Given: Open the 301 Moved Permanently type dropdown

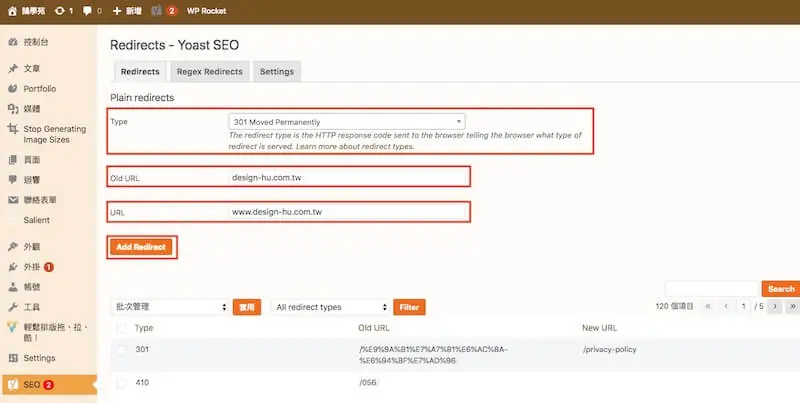Looking at the screenshot, I should (x=346, y=121).
